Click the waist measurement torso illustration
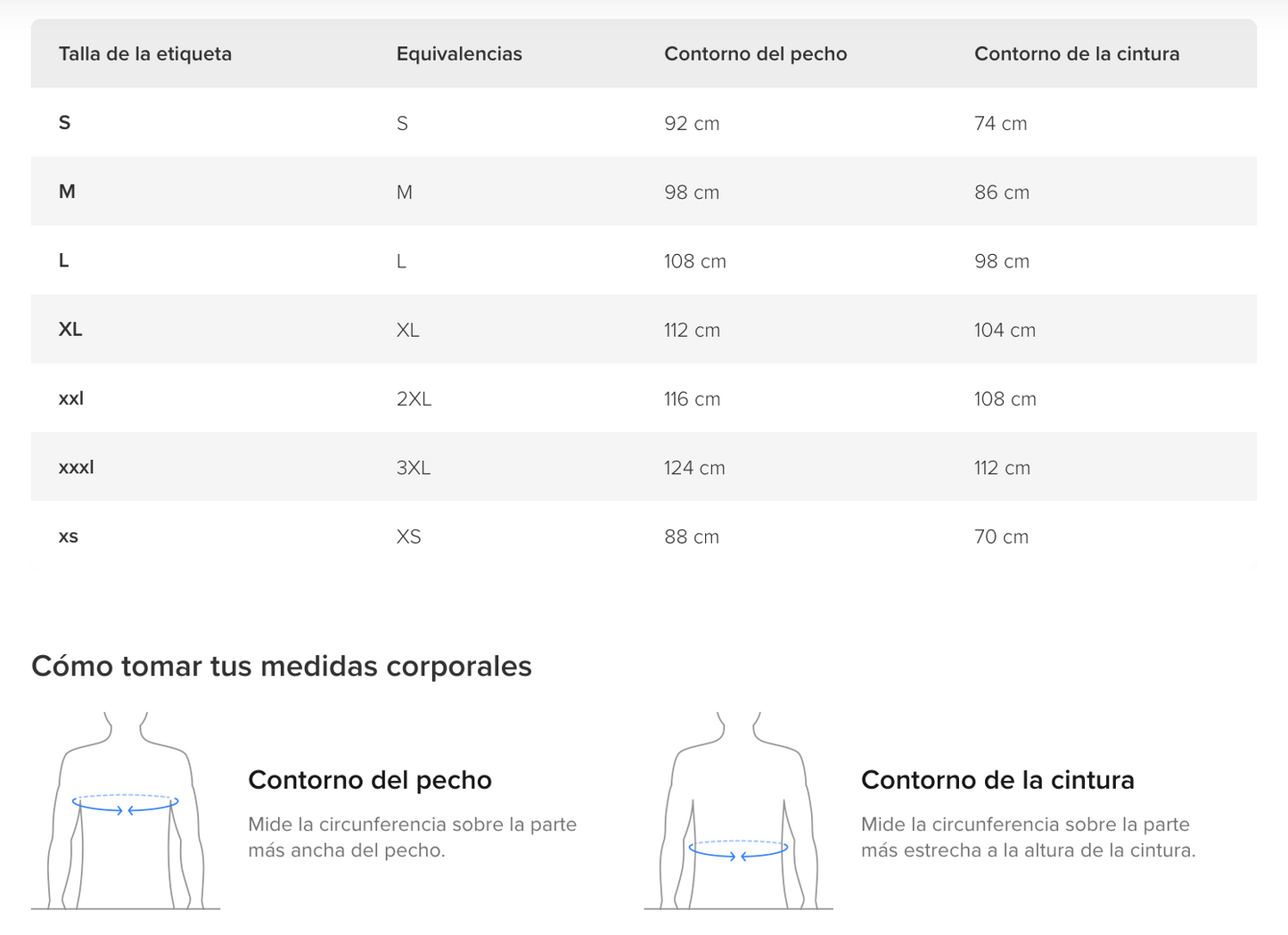Viewport: 1288px width, 935px height. point(738,810)
